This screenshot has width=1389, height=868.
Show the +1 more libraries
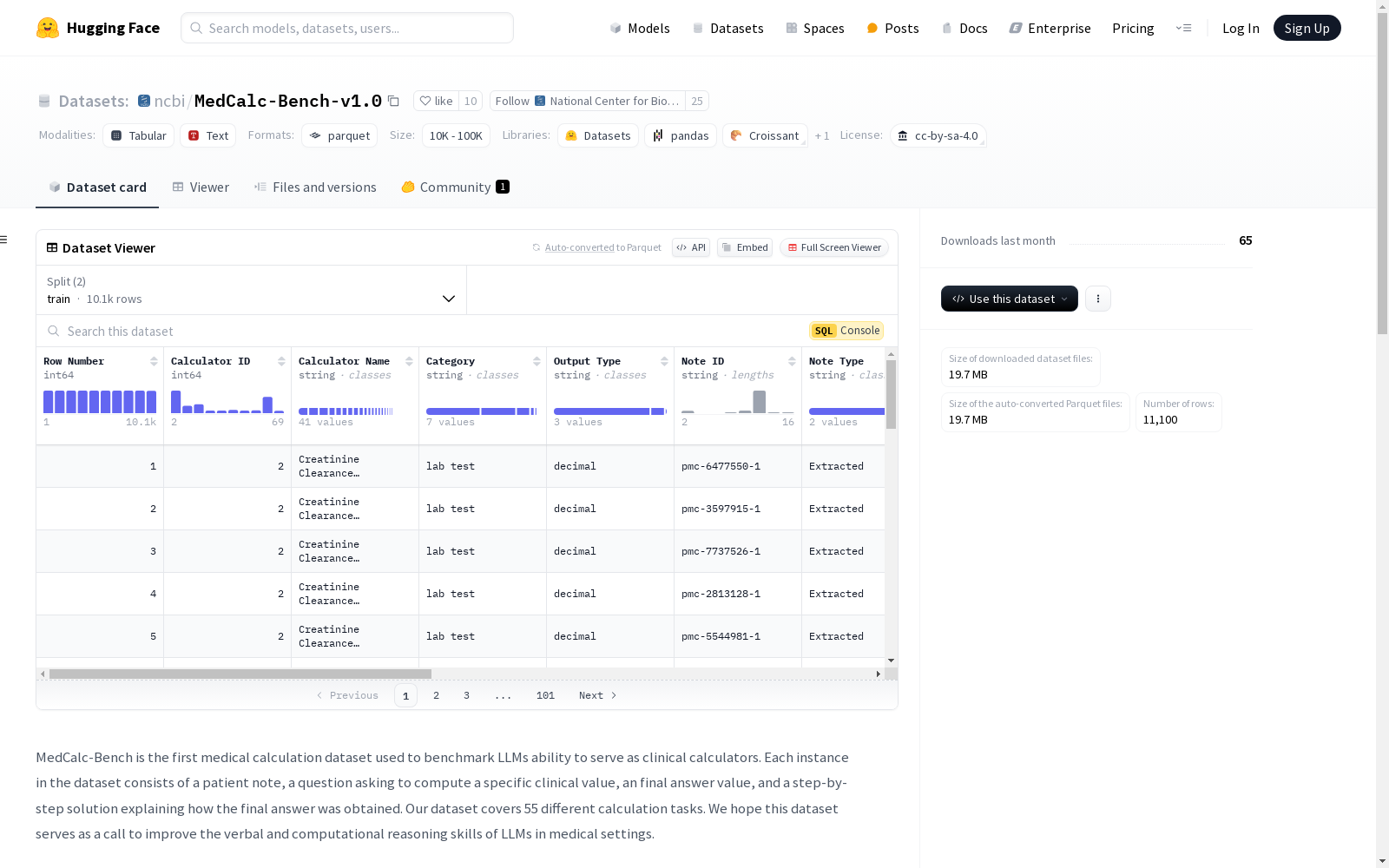(x=822, y=135)
